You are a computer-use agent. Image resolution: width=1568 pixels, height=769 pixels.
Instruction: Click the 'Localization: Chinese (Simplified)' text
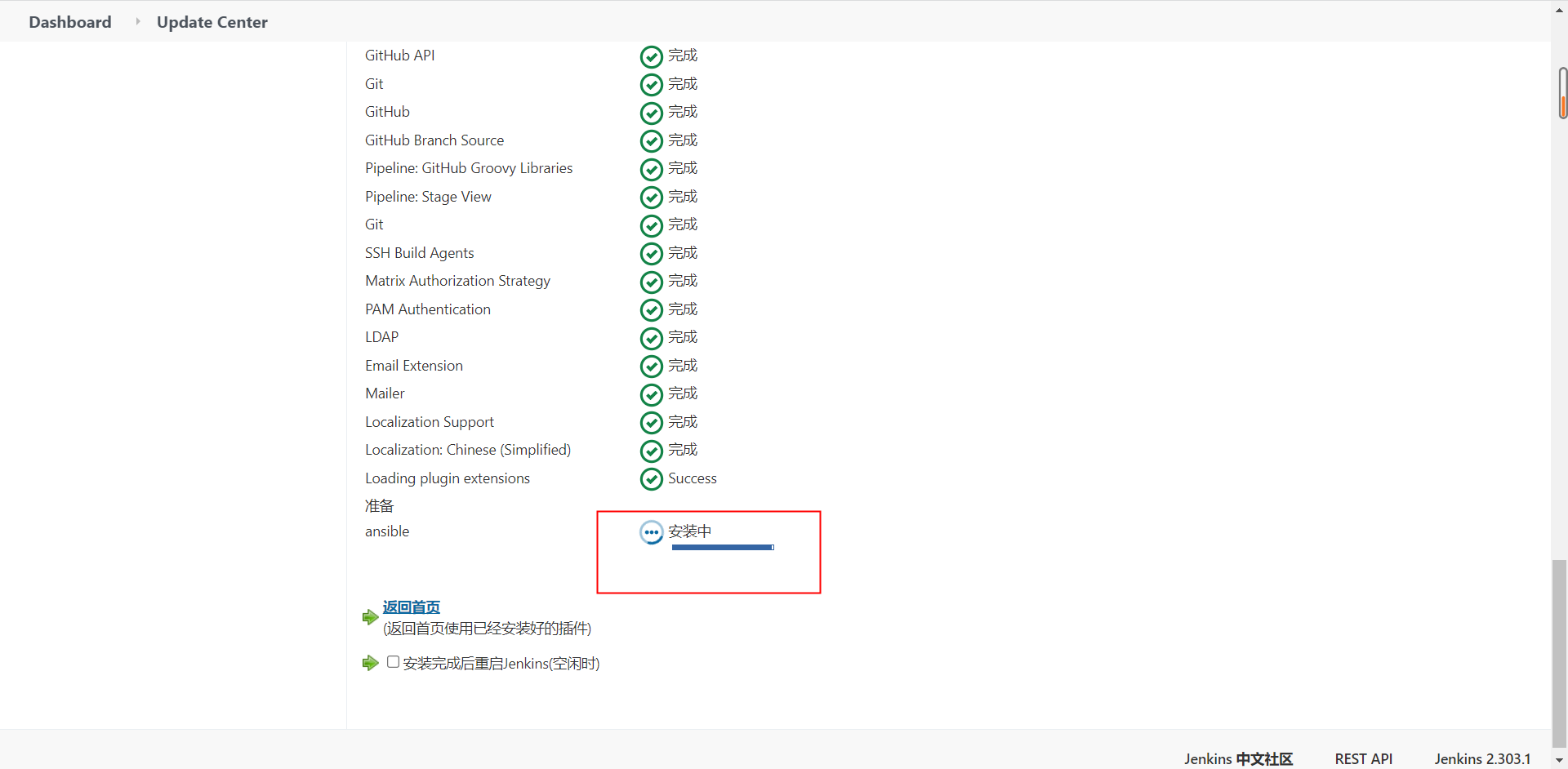tap(468, 450)
